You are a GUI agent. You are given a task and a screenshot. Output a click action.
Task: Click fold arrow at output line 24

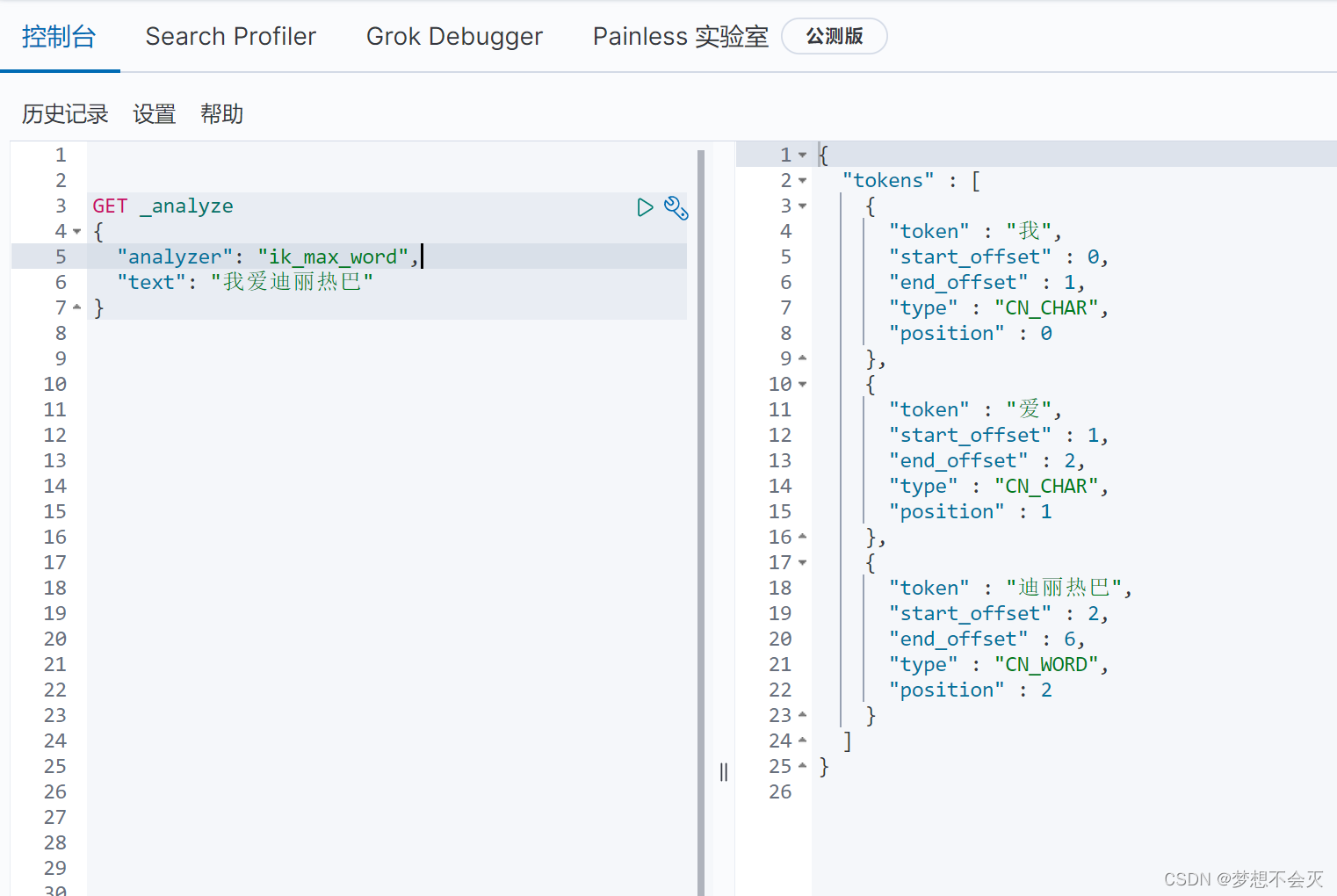[x=802, y=741]
